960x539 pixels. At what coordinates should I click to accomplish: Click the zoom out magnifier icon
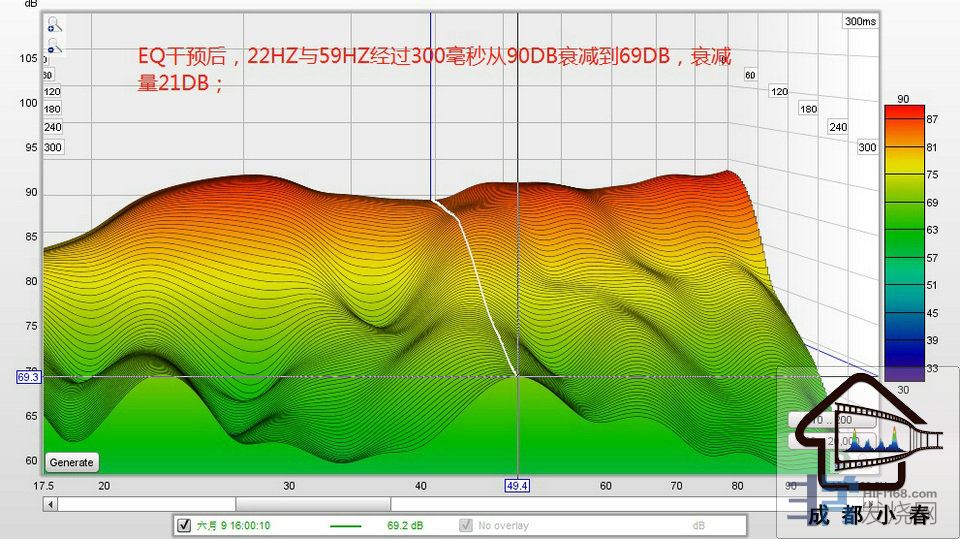52,46
